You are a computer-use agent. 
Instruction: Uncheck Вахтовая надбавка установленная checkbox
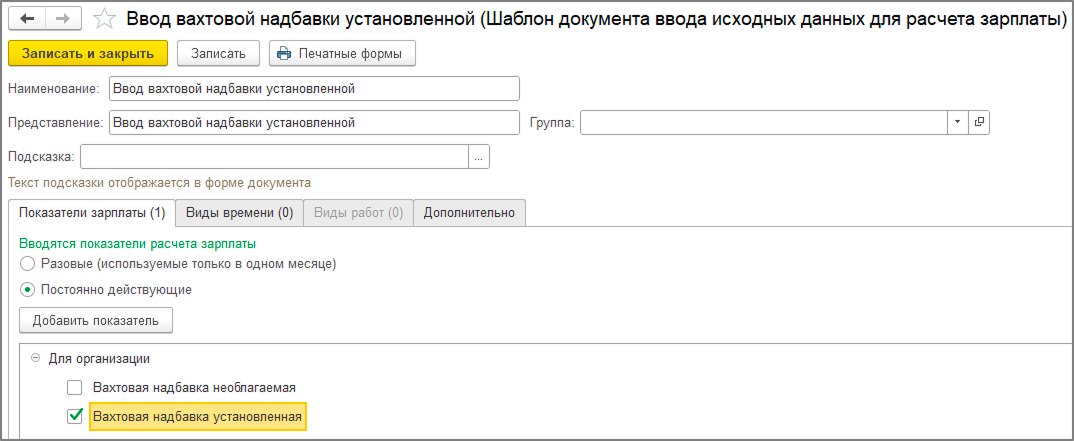(74, 416)
